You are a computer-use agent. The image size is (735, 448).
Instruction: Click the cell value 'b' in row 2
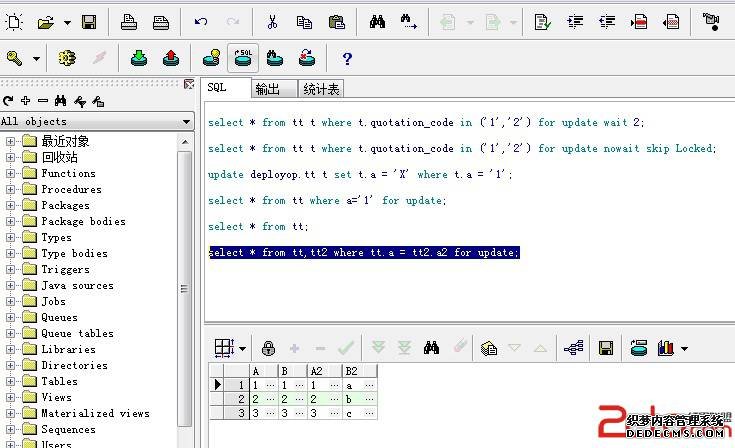coord(349,398)
